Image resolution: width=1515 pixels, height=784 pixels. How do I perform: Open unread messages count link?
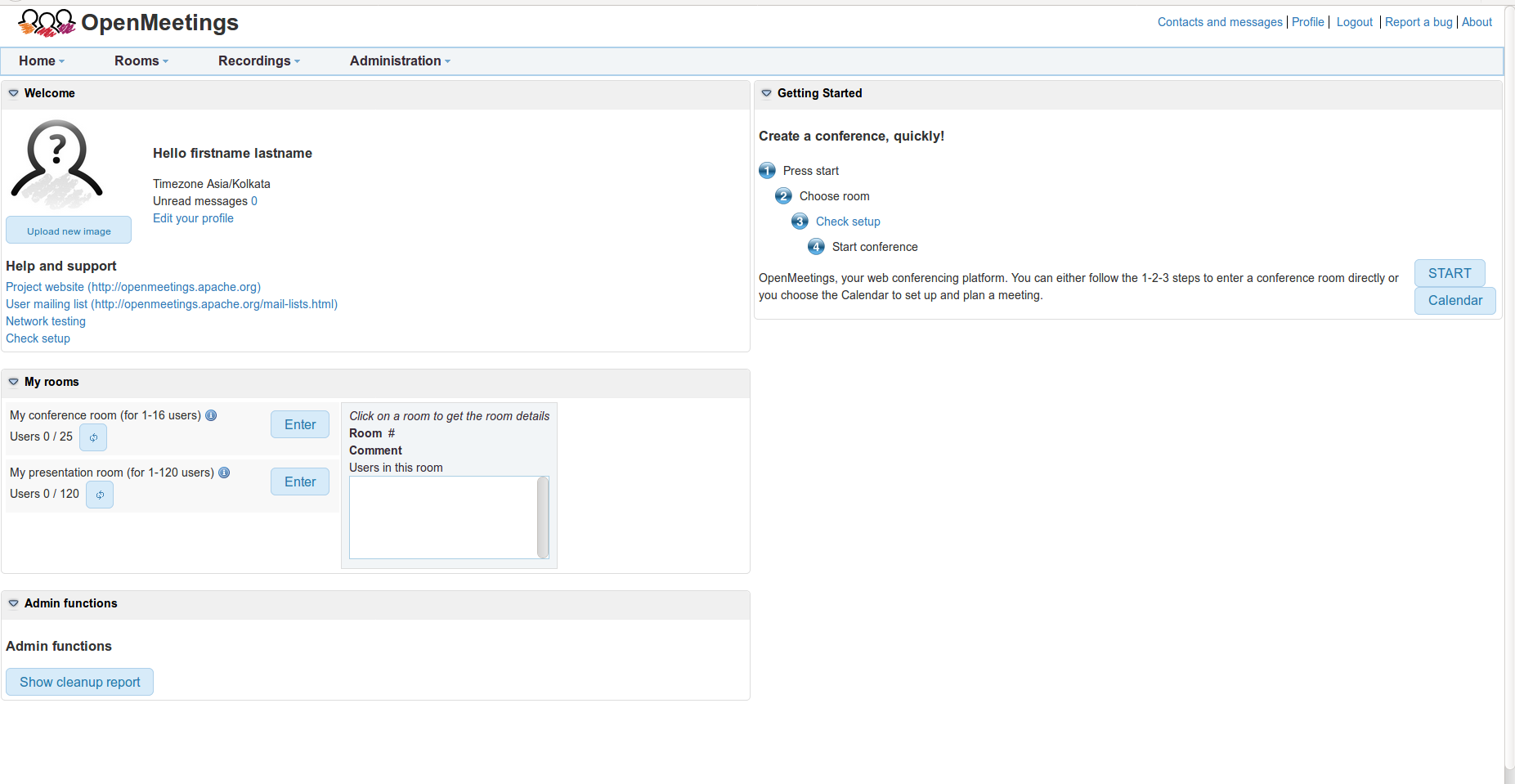click(x=254, y=201)
